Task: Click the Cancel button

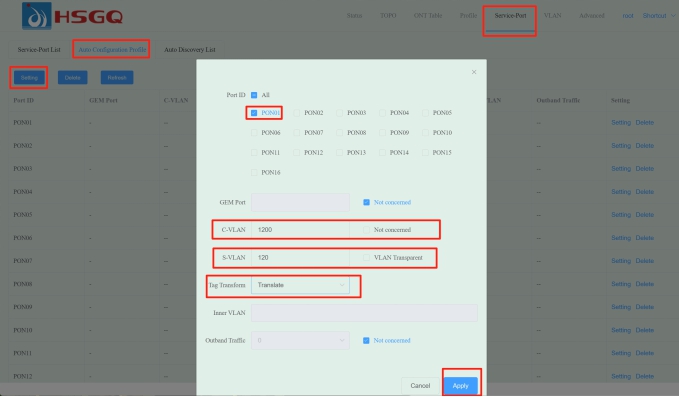Action: tap(420, 385)
